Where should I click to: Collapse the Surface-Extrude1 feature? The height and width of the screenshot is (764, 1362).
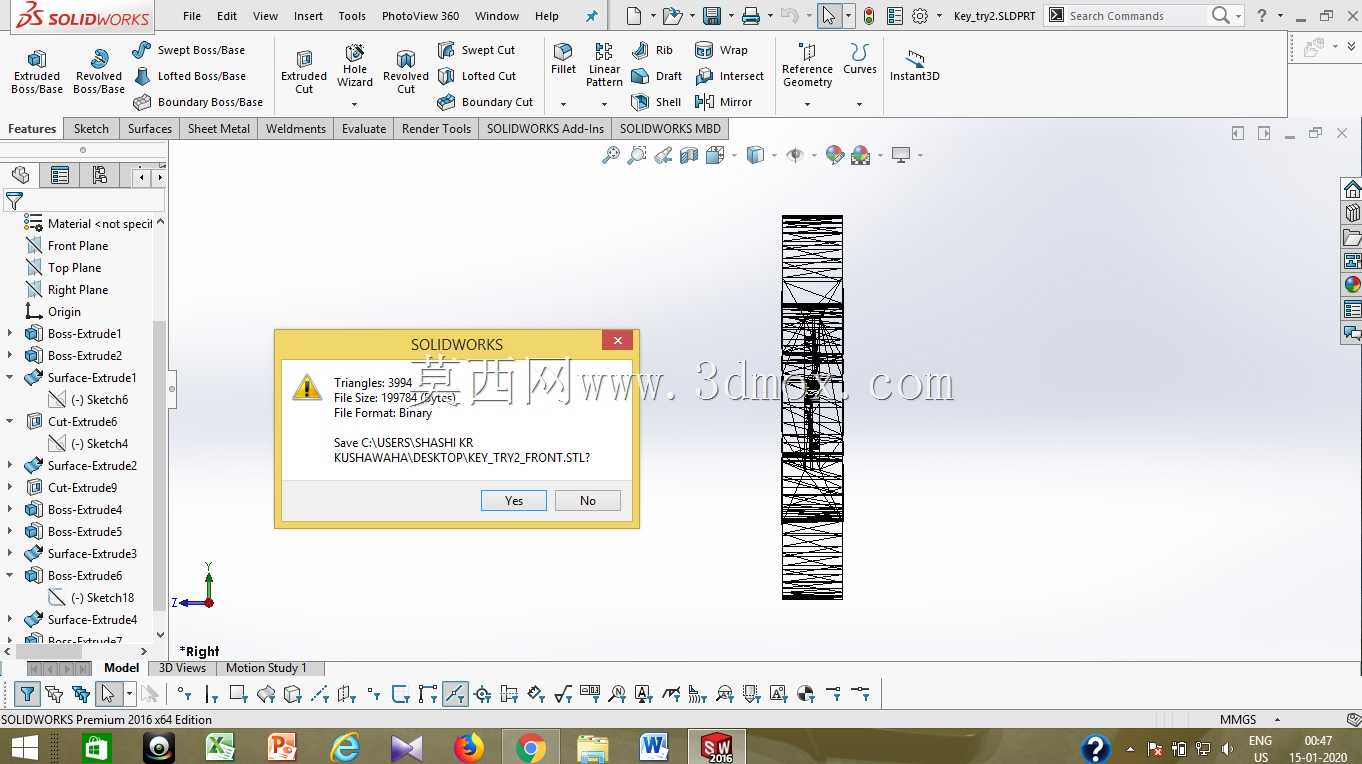point(10,378)
